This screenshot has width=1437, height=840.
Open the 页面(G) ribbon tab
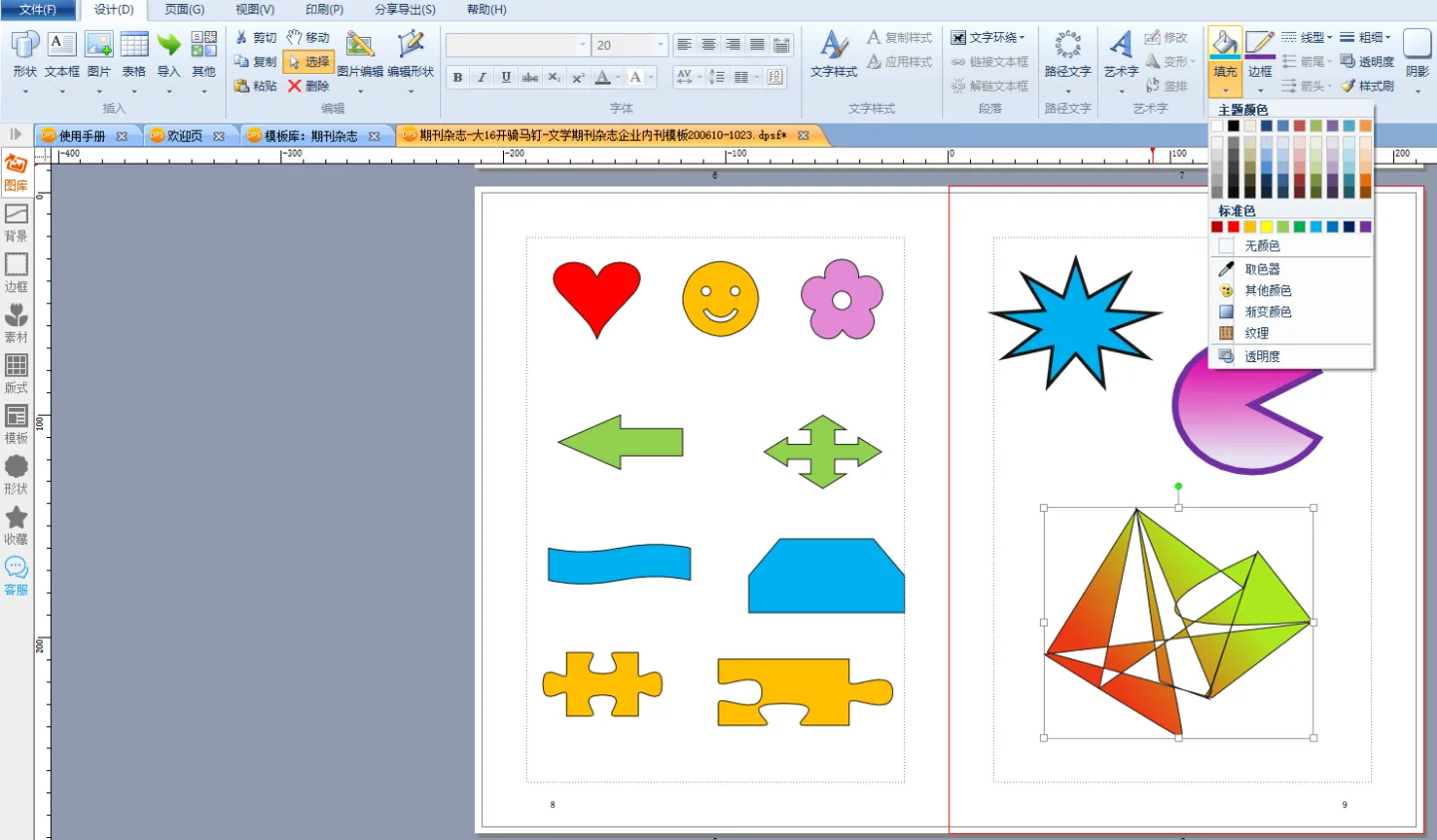pyautogui.click(x=185, y=10)
